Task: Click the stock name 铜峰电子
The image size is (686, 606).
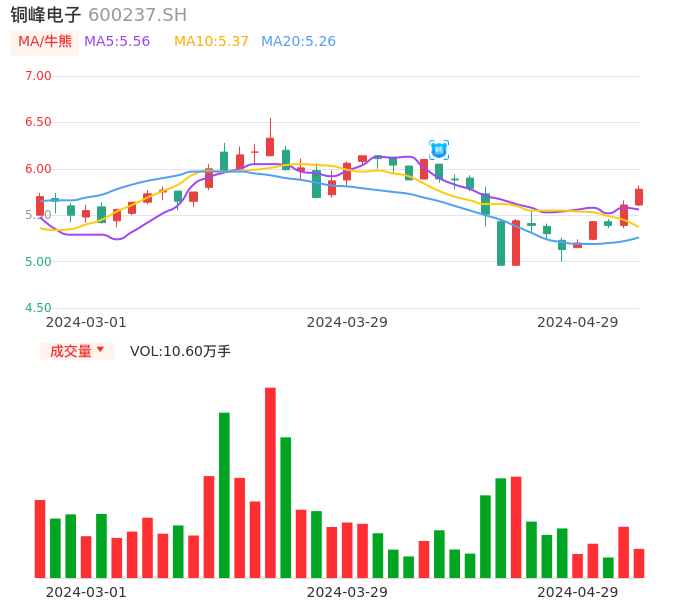Action: [x=46, y=15]
